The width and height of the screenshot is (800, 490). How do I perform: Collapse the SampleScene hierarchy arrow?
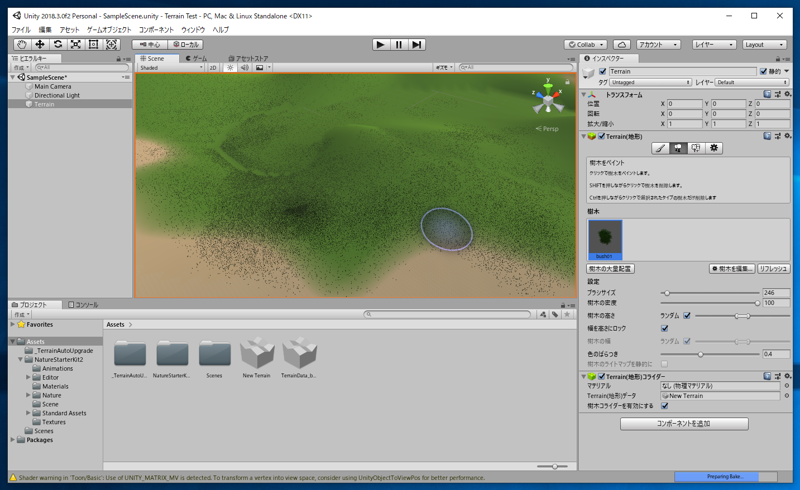pyautogui.click(x=13, y=77)
